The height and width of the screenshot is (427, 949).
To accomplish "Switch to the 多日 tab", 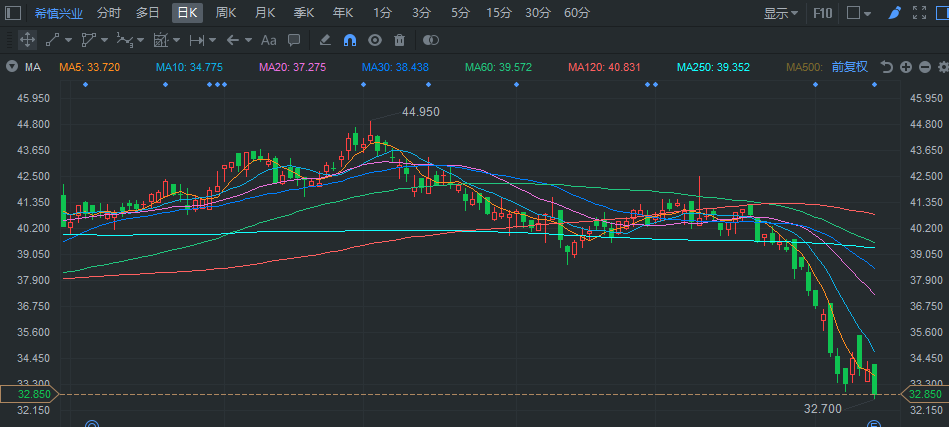I will pyautogui.click(x=148, y=13).
